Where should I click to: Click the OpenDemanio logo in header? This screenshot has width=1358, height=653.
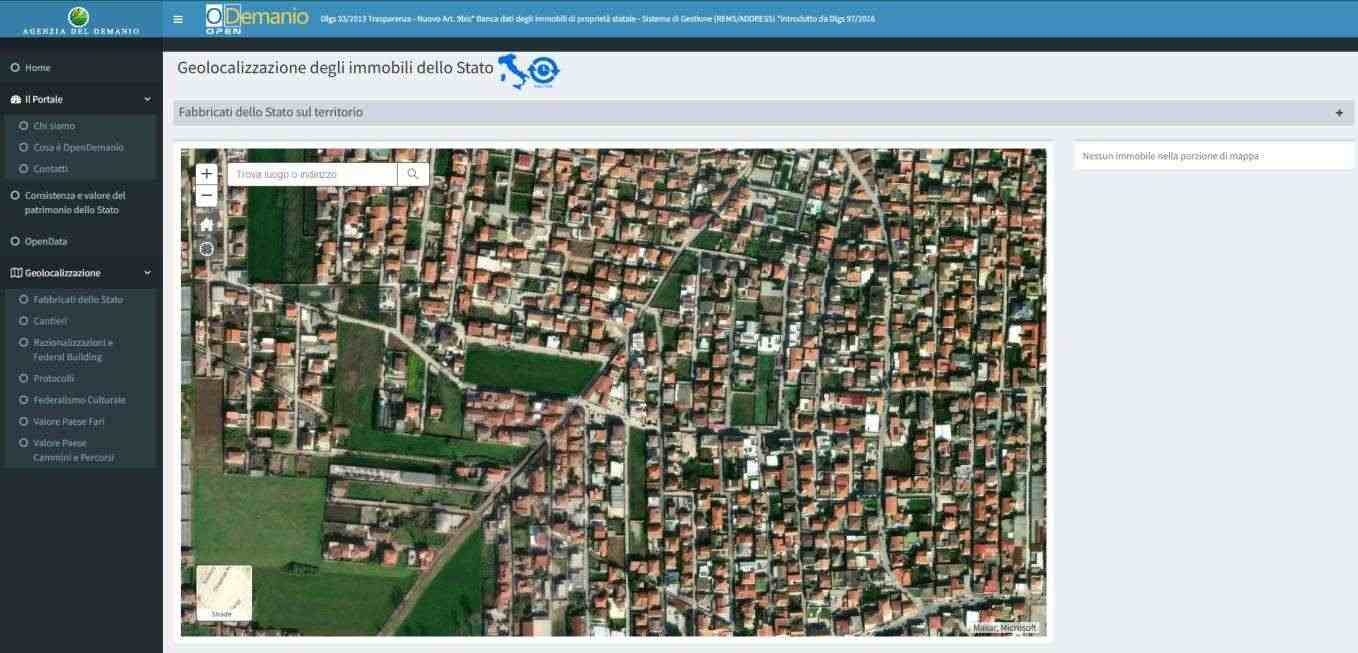click(257, 19)
